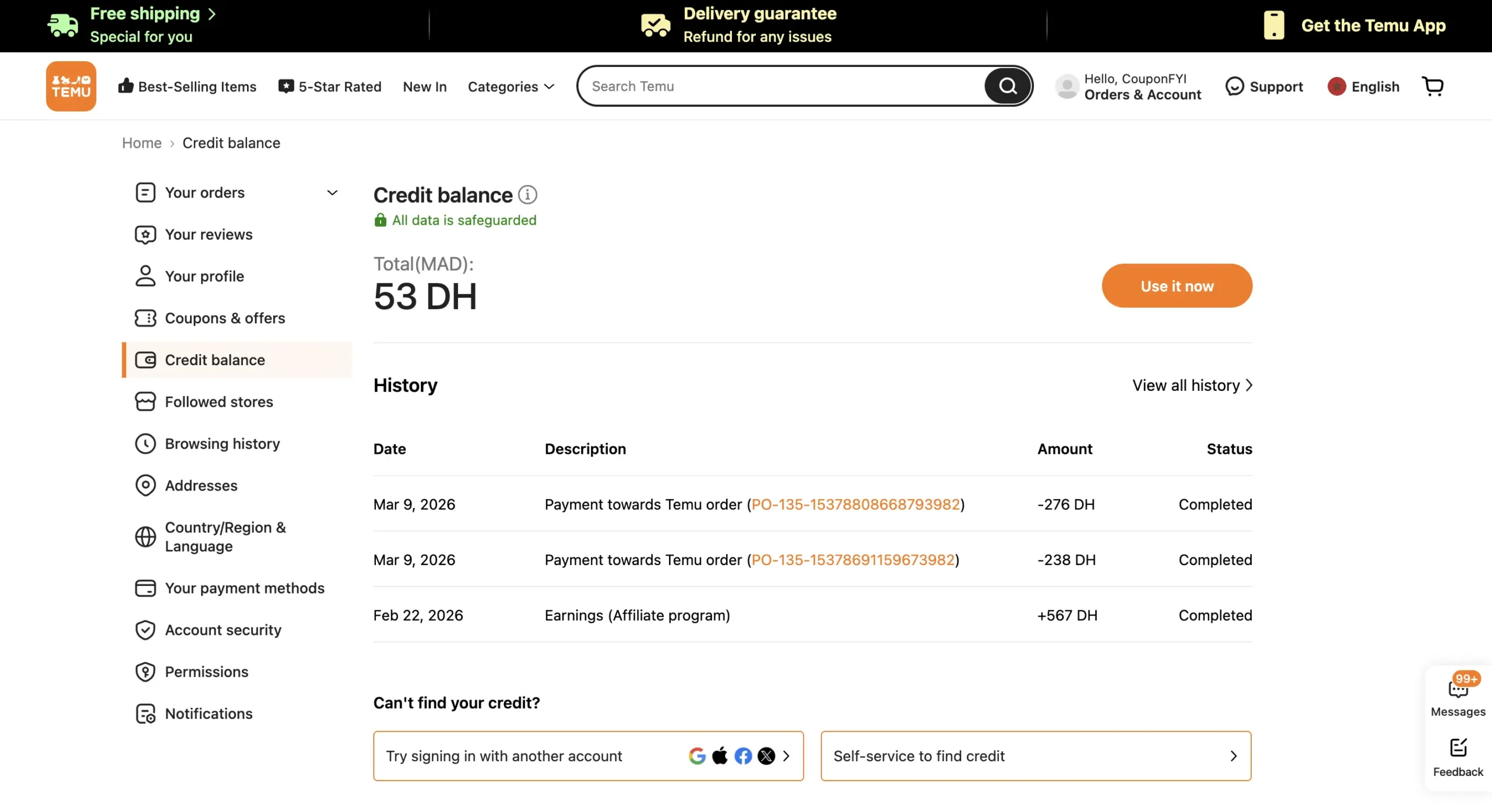The image size is (1492, 812).
Task: Click the X sign-in icon
Action: point(766,756)
